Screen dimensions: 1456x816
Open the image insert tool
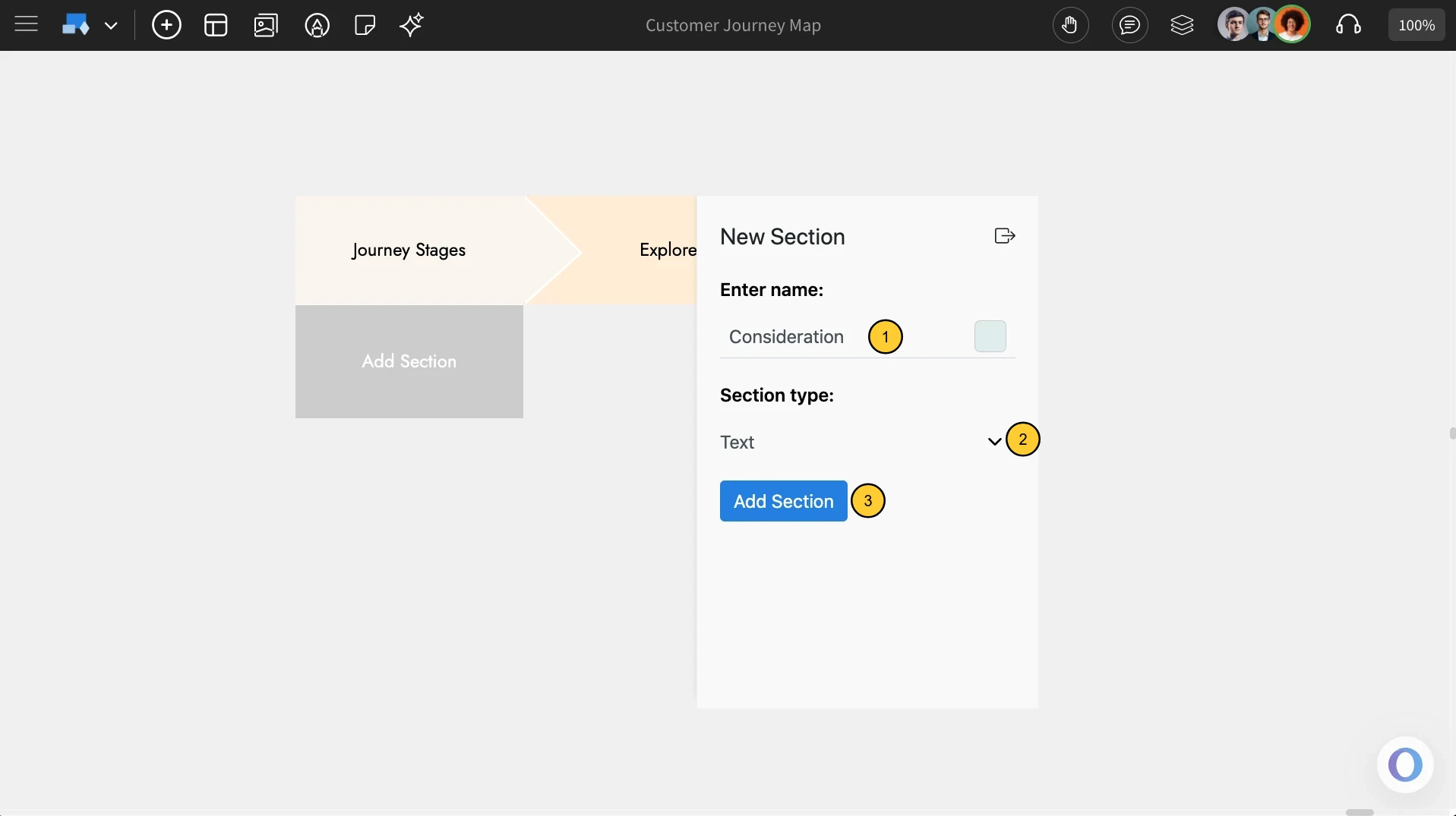(x=265, y=25)
